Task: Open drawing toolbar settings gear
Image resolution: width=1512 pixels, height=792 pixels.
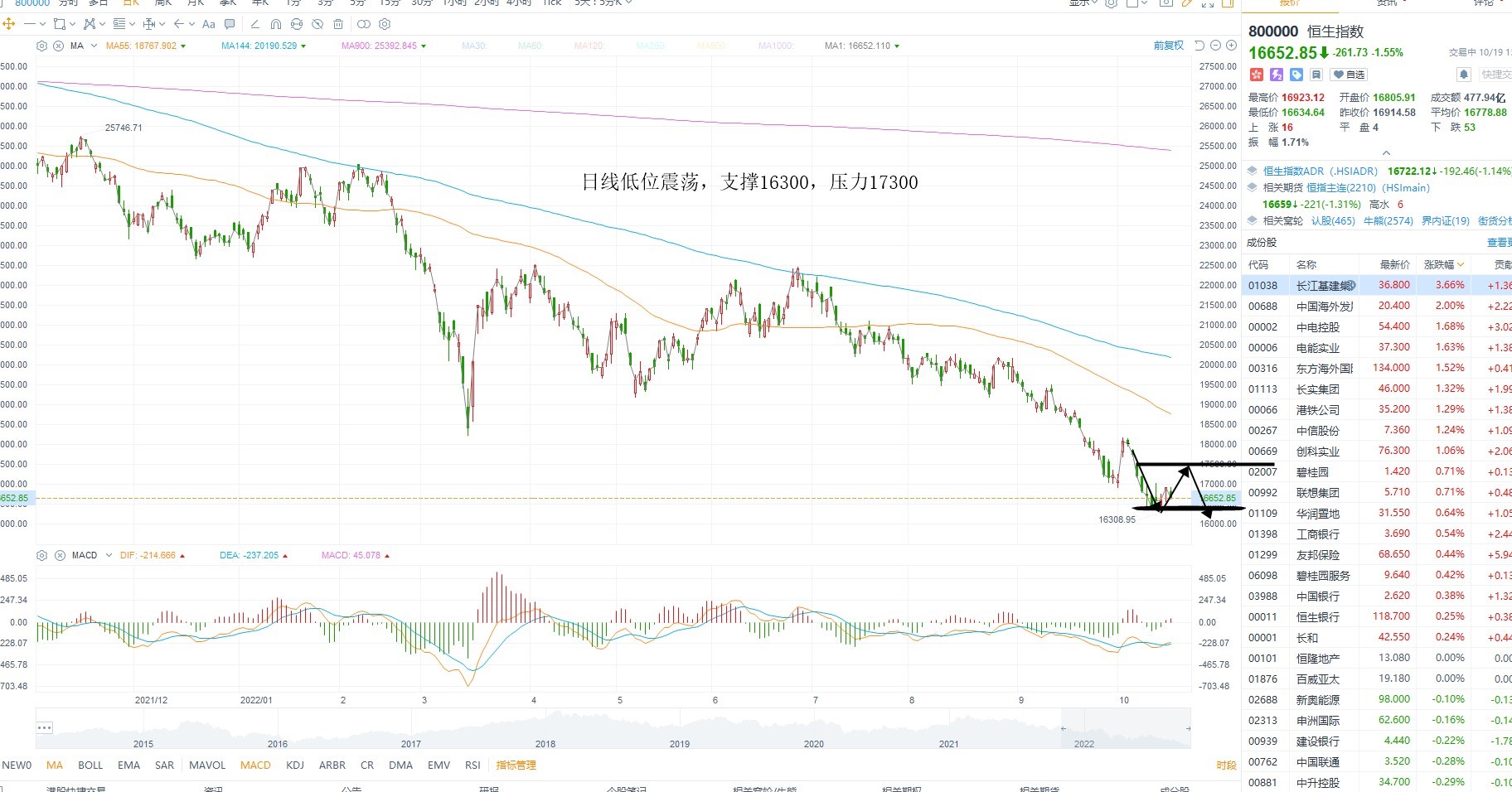Action: click(385, 24)
